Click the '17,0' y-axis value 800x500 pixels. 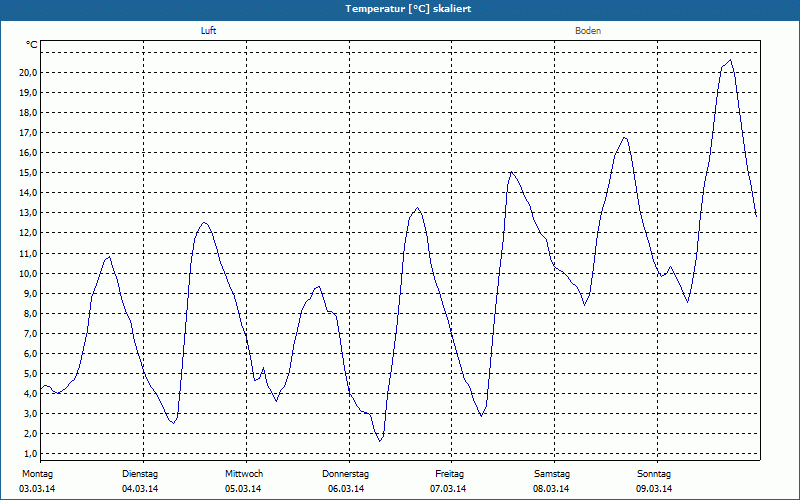28,133
